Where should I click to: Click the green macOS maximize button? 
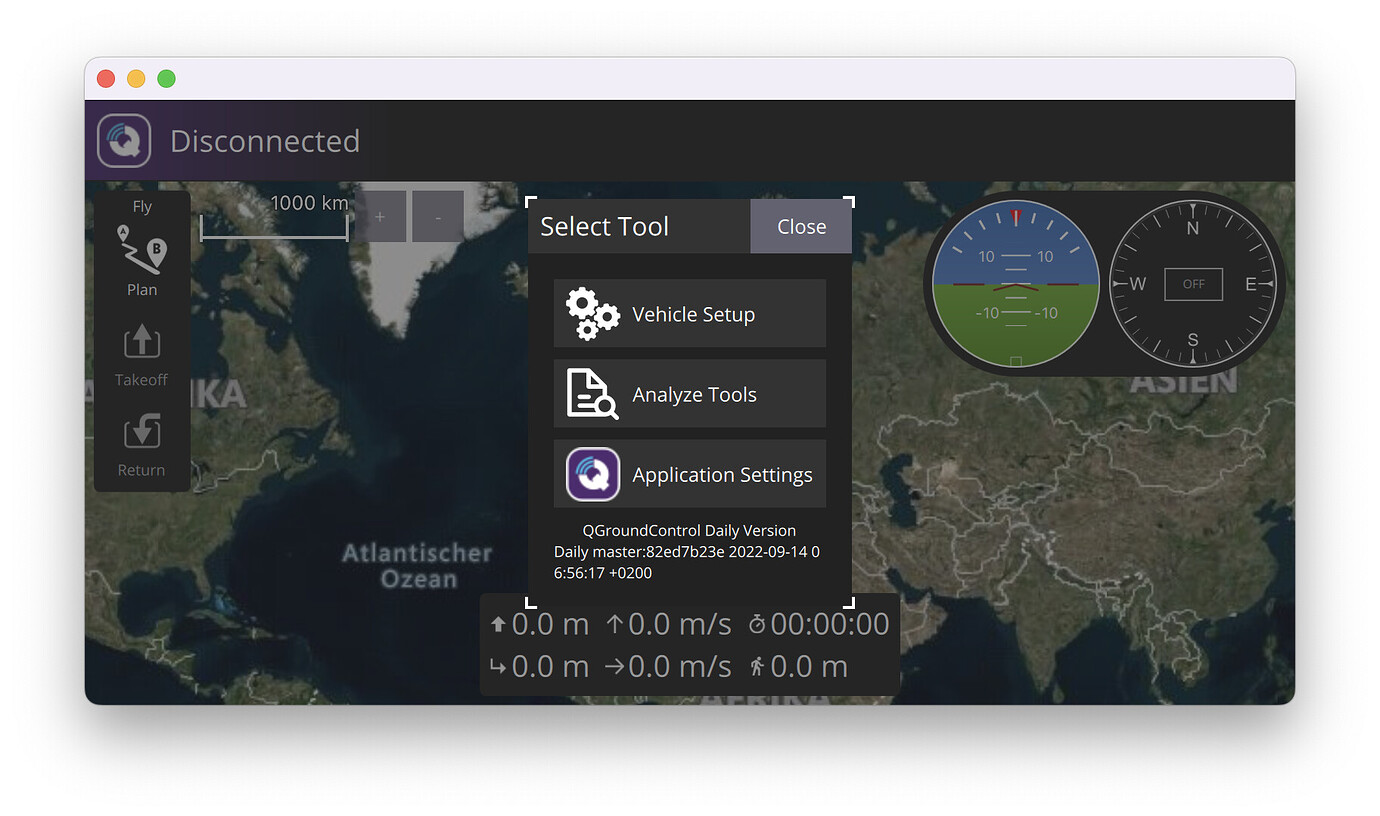pyautogui.click(x=167, y=78)
